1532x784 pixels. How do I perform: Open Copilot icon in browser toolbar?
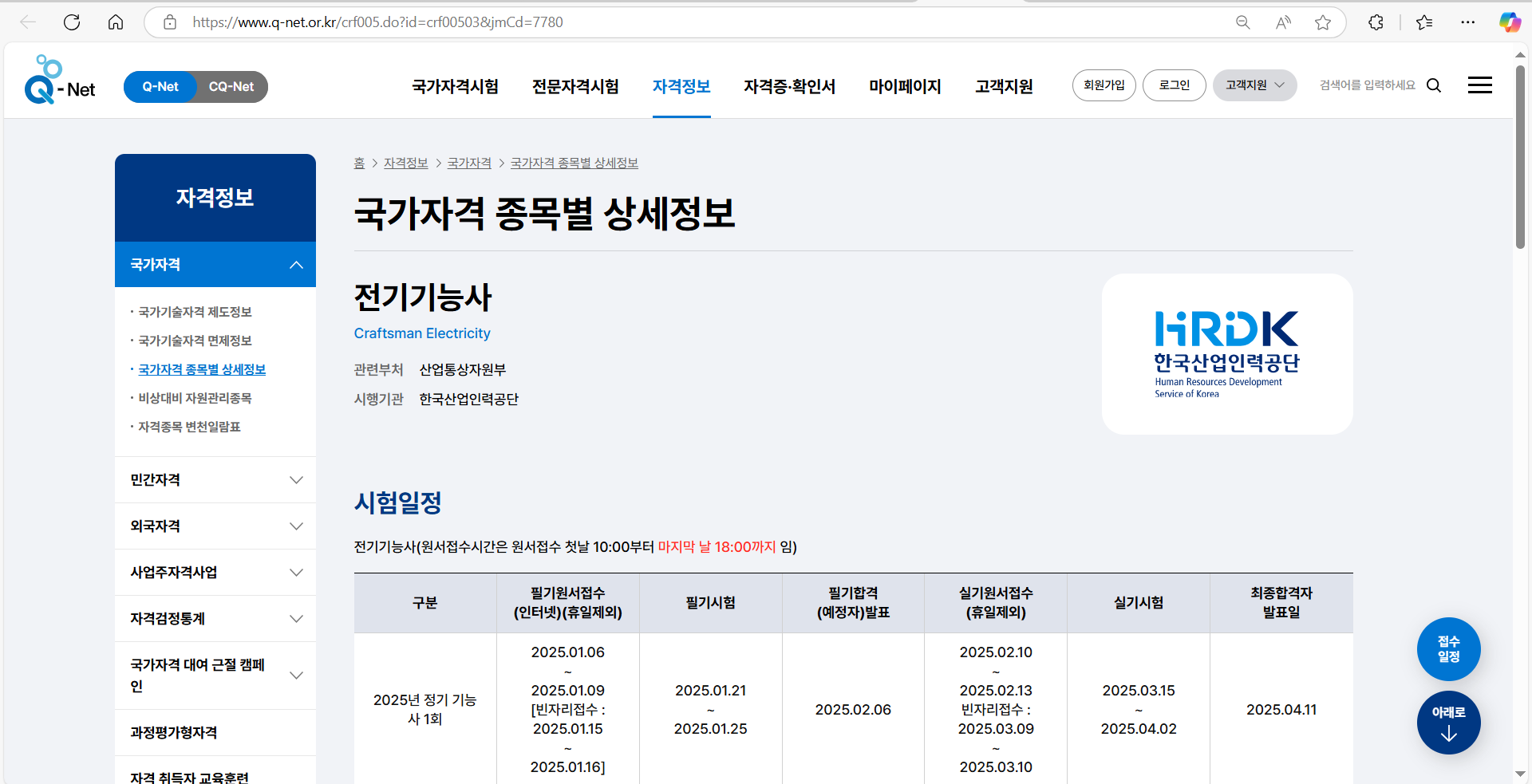[x=1510, y=22]
